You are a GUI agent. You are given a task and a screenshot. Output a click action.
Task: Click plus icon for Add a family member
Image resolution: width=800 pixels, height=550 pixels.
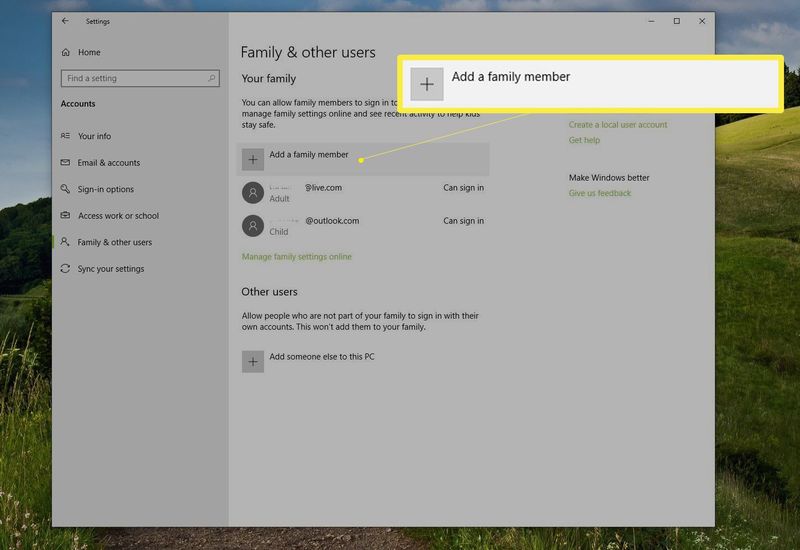coord(253,160)
